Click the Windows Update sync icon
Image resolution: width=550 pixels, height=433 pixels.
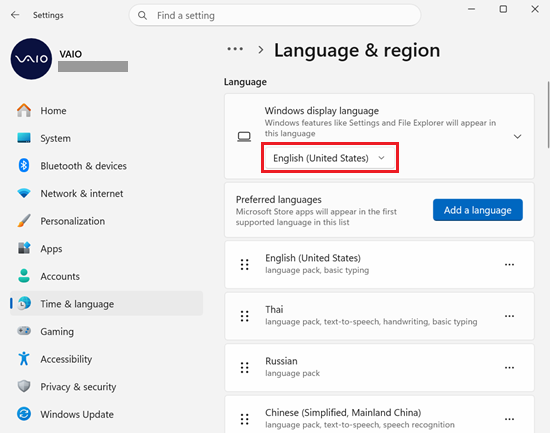(24, 414)
